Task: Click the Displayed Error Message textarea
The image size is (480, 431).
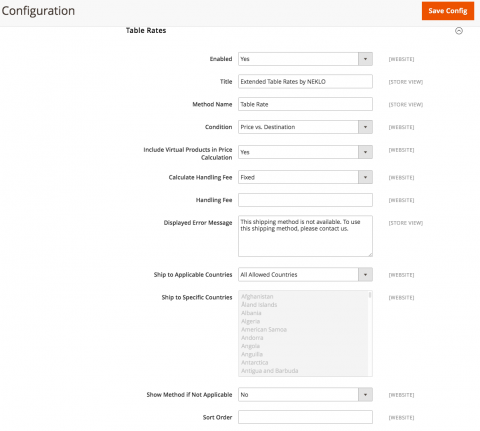Action: pyautogui.click(x=305, y=236)
